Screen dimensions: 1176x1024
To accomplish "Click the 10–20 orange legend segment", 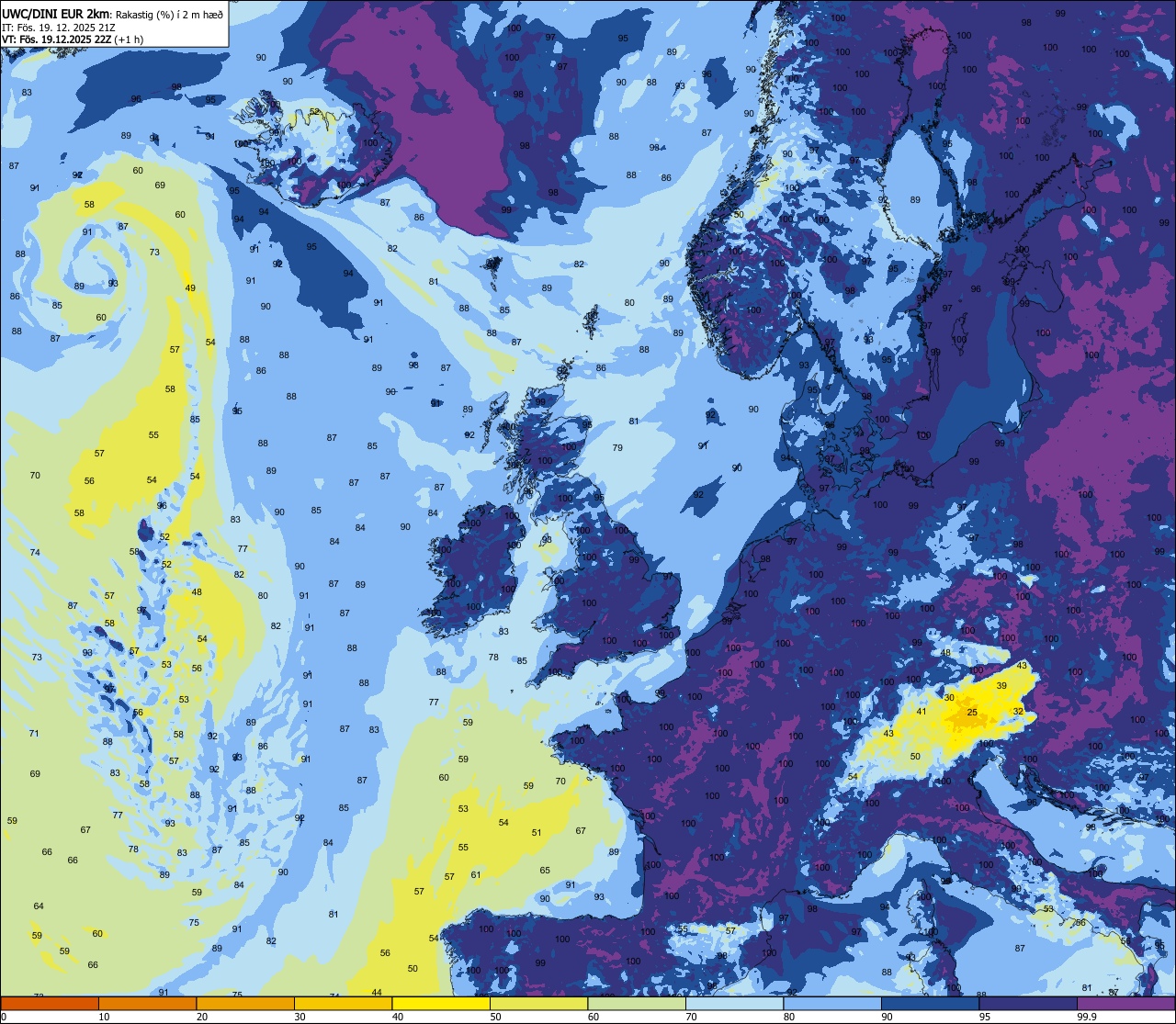I will (x=147, y=1003).
